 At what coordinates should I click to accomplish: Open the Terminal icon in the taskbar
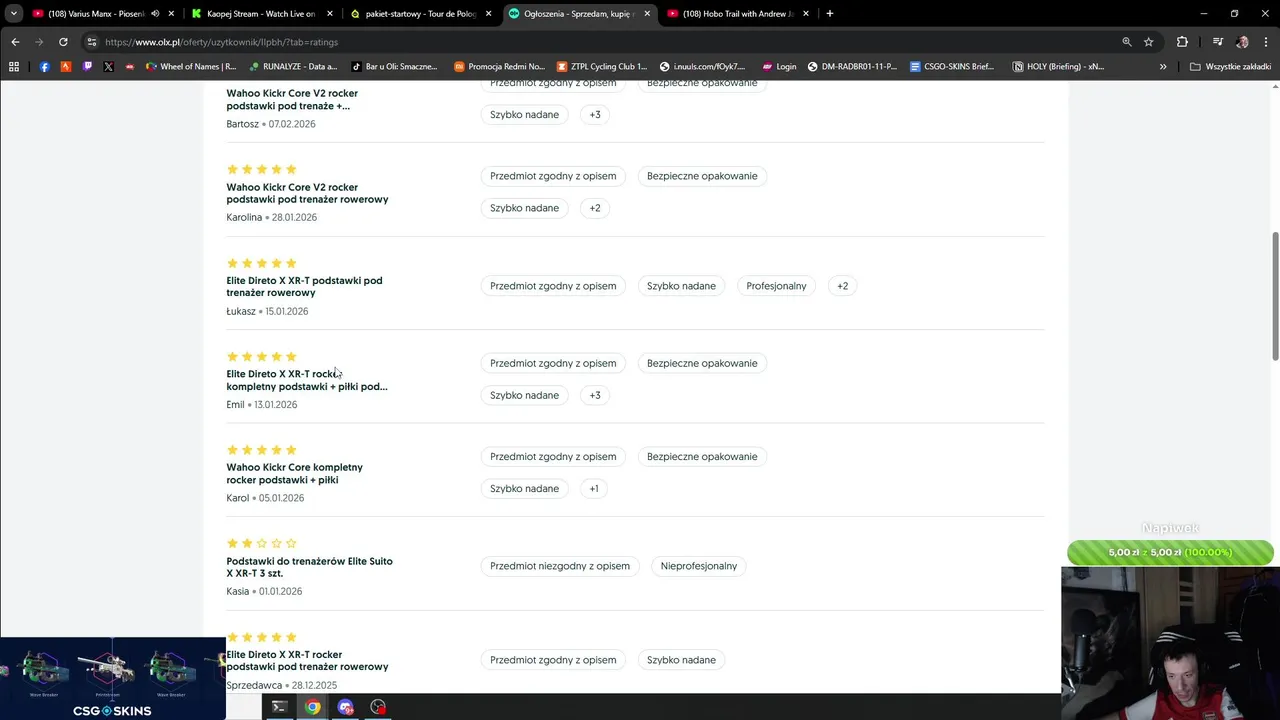pos(279,707)
